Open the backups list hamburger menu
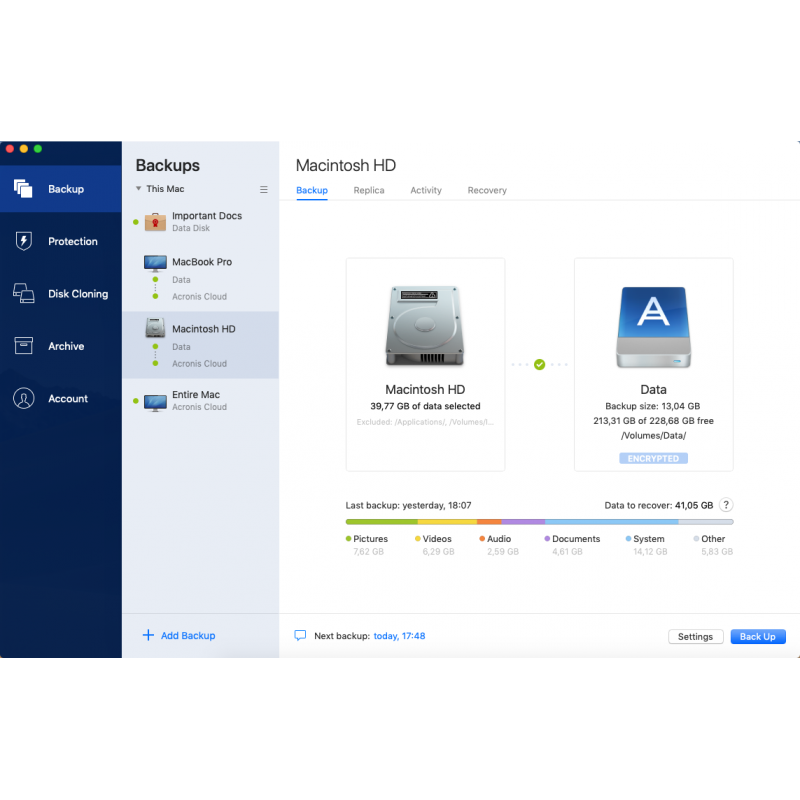 (x=264, y=189)
